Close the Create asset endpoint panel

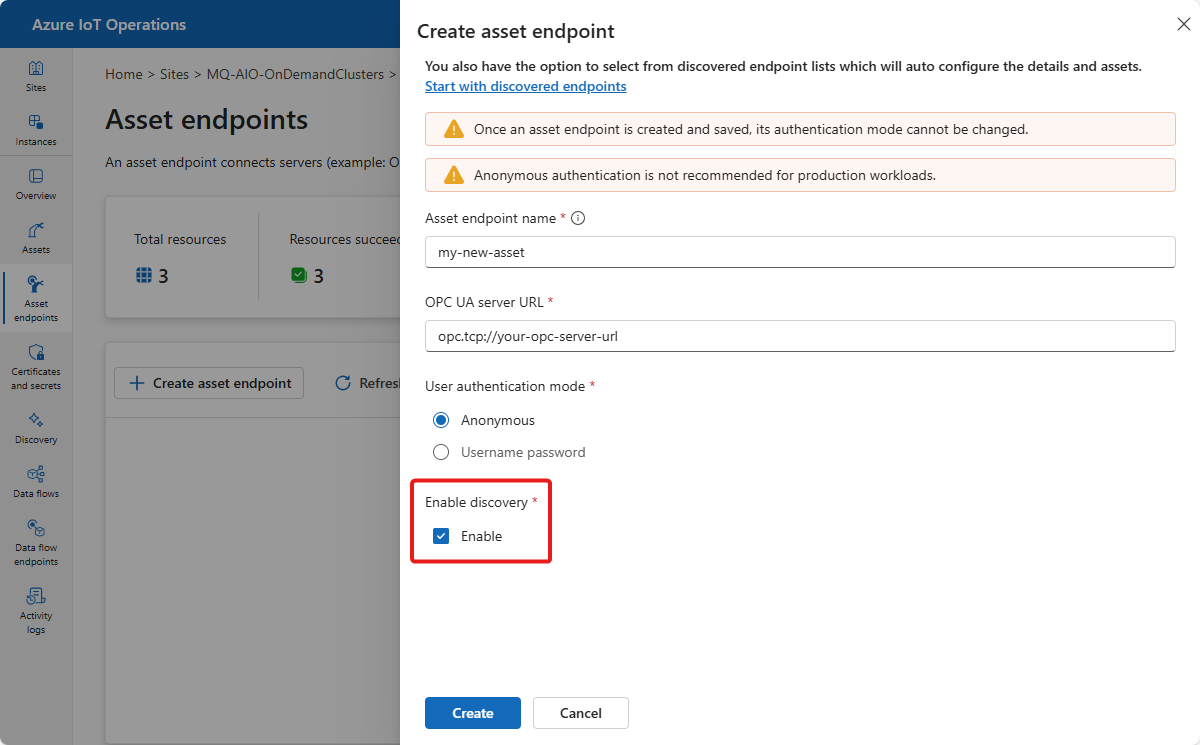pos(1184,25)
